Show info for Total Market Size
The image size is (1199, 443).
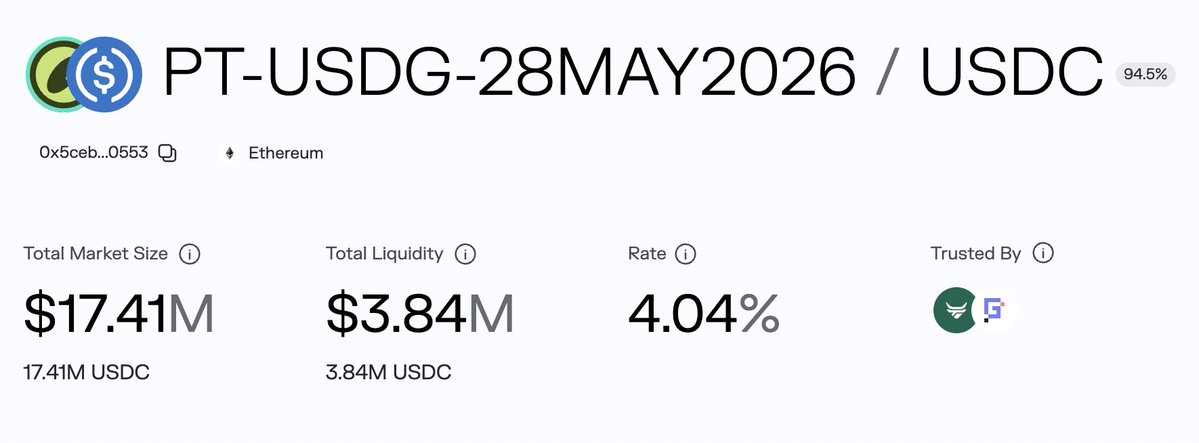point(189,254)
